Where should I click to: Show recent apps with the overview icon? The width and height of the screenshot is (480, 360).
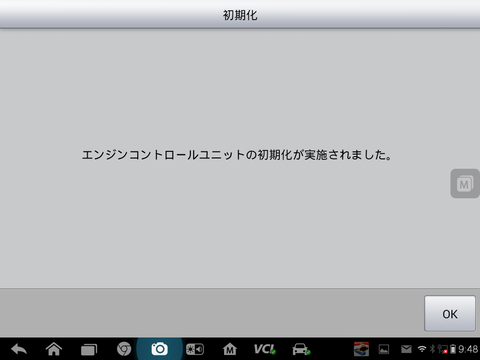tap(89, 349)
